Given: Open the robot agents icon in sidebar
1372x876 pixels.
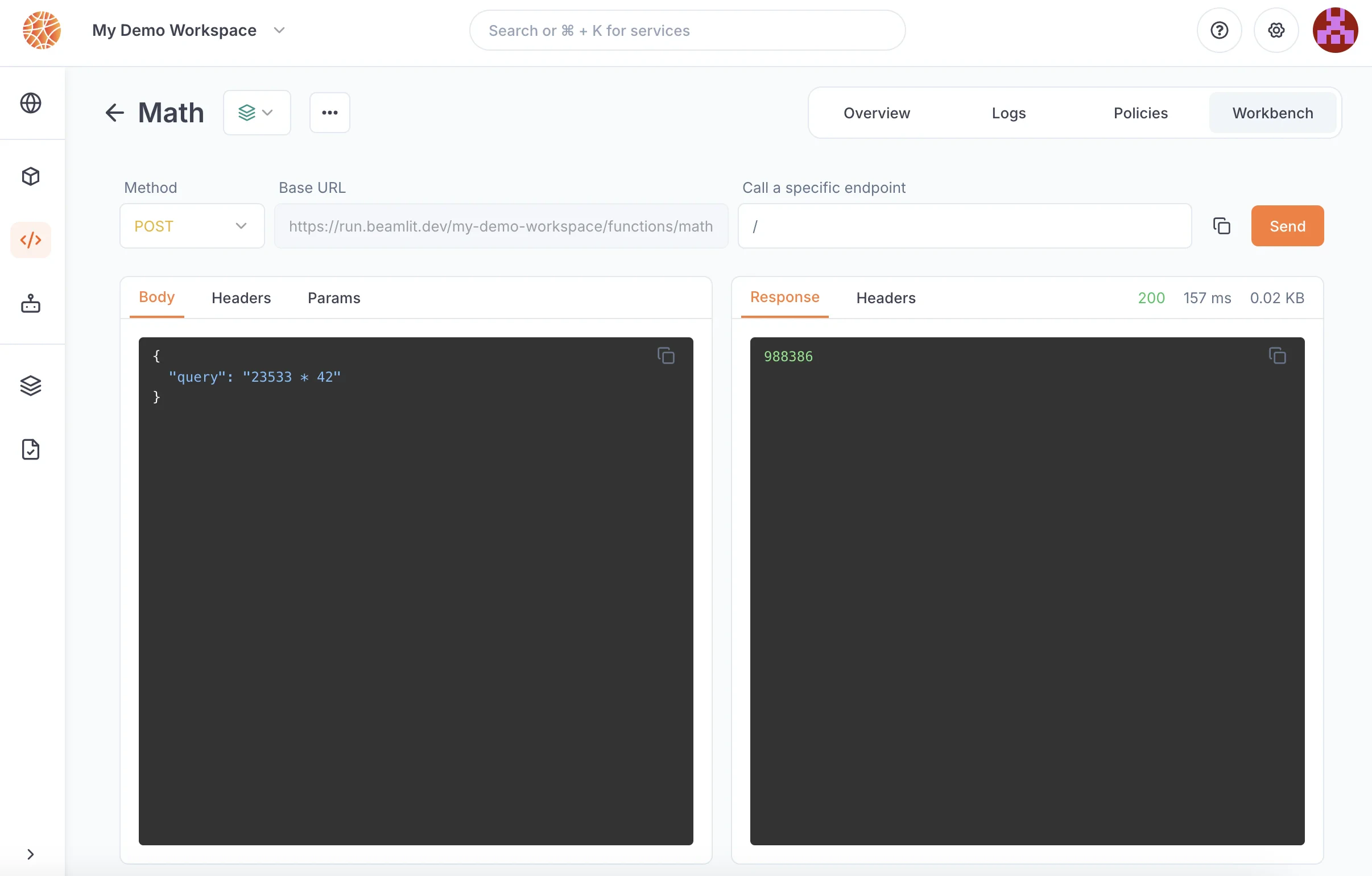Looking at the screenshot, I should [31, 304].
